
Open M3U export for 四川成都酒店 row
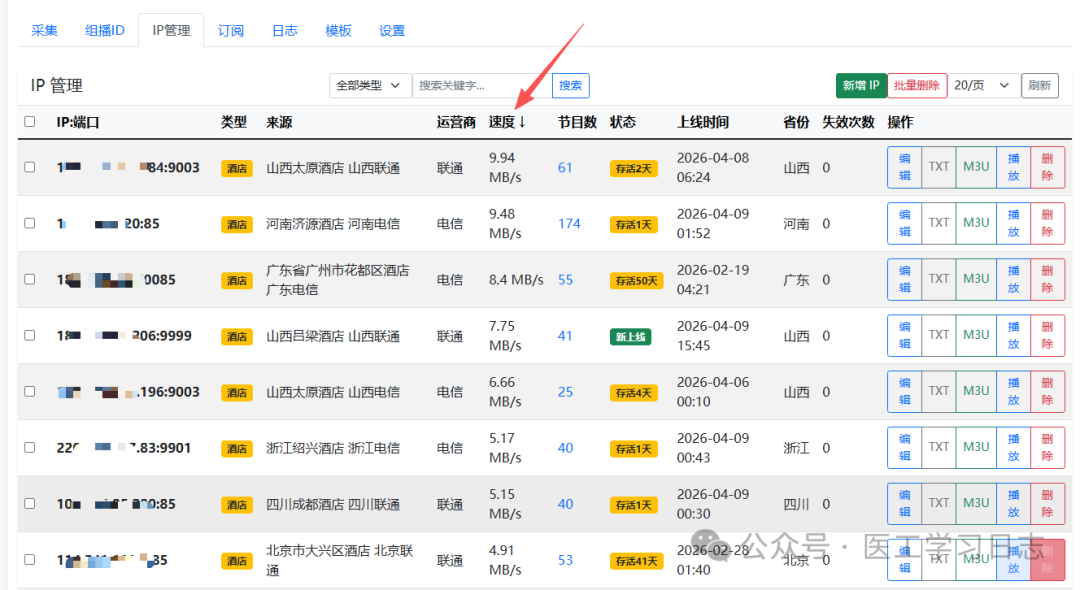click(976, 503)
